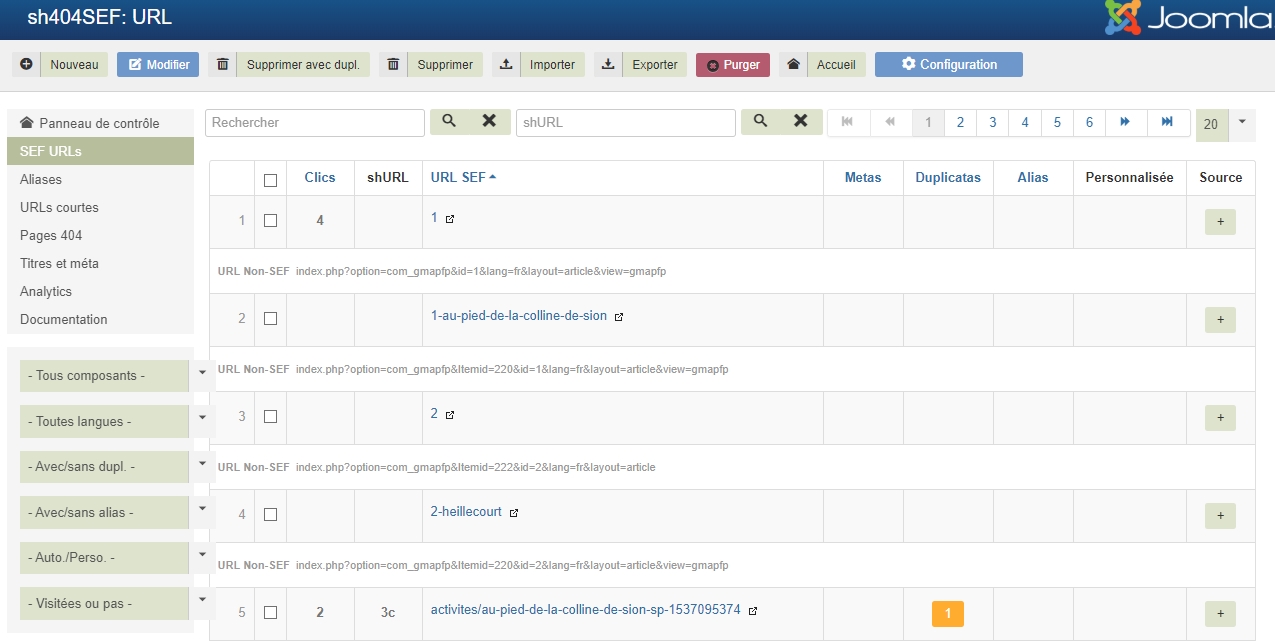1275x641 pixels.
Task: Sort by the Clics column header
Action: (320, 177)
